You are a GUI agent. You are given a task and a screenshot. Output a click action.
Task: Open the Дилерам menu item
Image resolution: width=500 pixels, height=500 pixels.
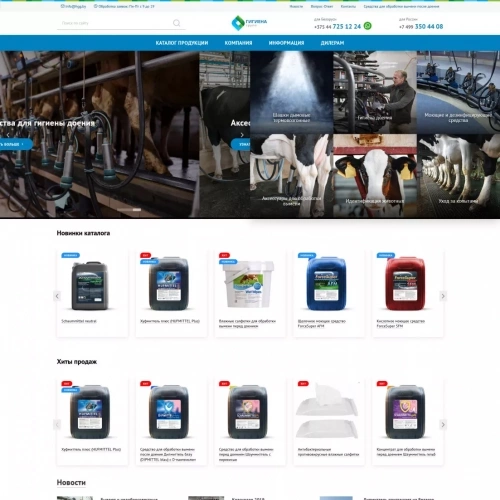332,43
